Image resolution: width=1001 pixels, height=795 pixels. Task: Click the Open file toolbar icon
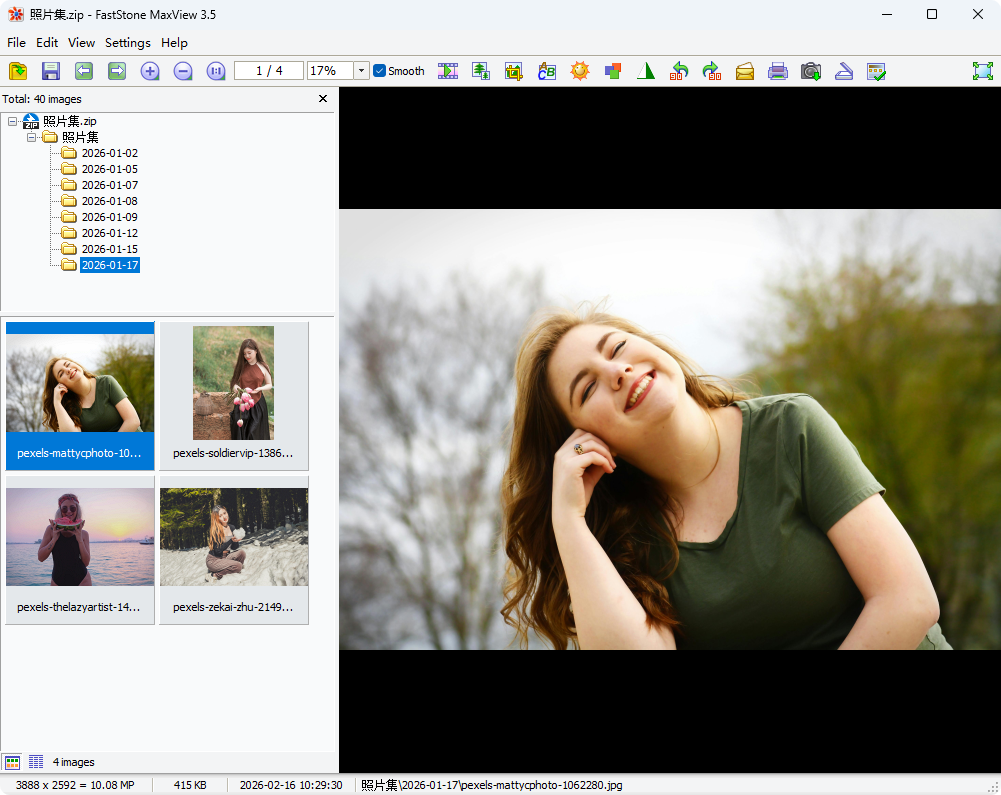18,71
